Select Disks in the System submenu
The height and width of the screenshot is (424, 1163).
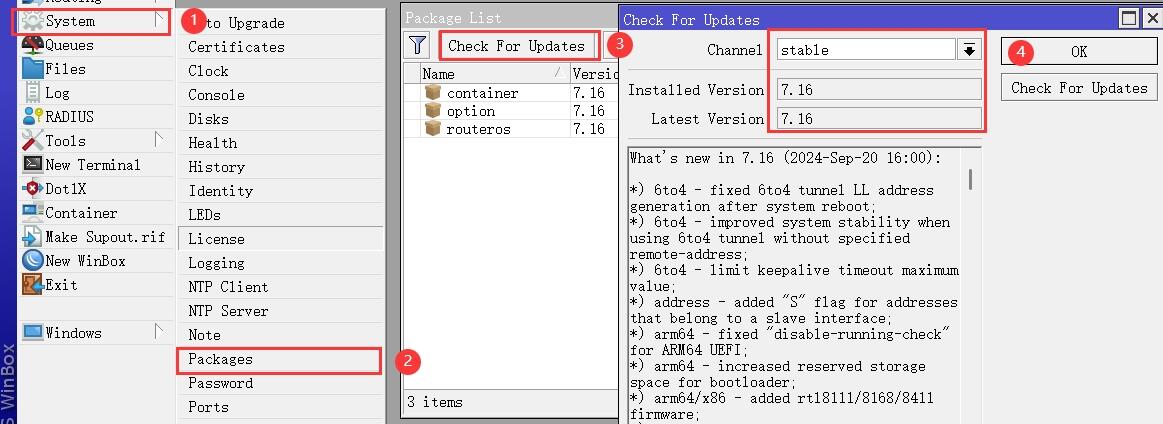click(280, 119)
